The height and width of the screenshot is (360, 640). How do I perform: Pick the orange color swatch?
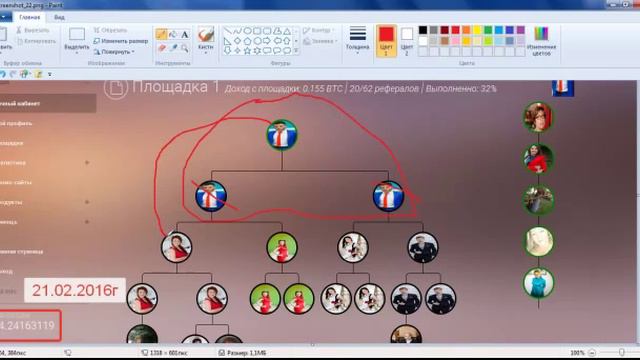pos(466,30)
